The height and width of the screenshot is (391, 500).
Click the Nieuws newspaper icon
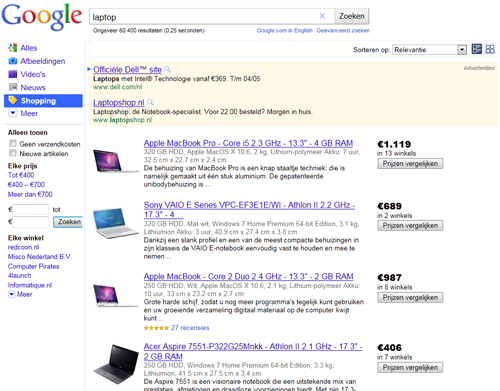(x=13, y=87)
